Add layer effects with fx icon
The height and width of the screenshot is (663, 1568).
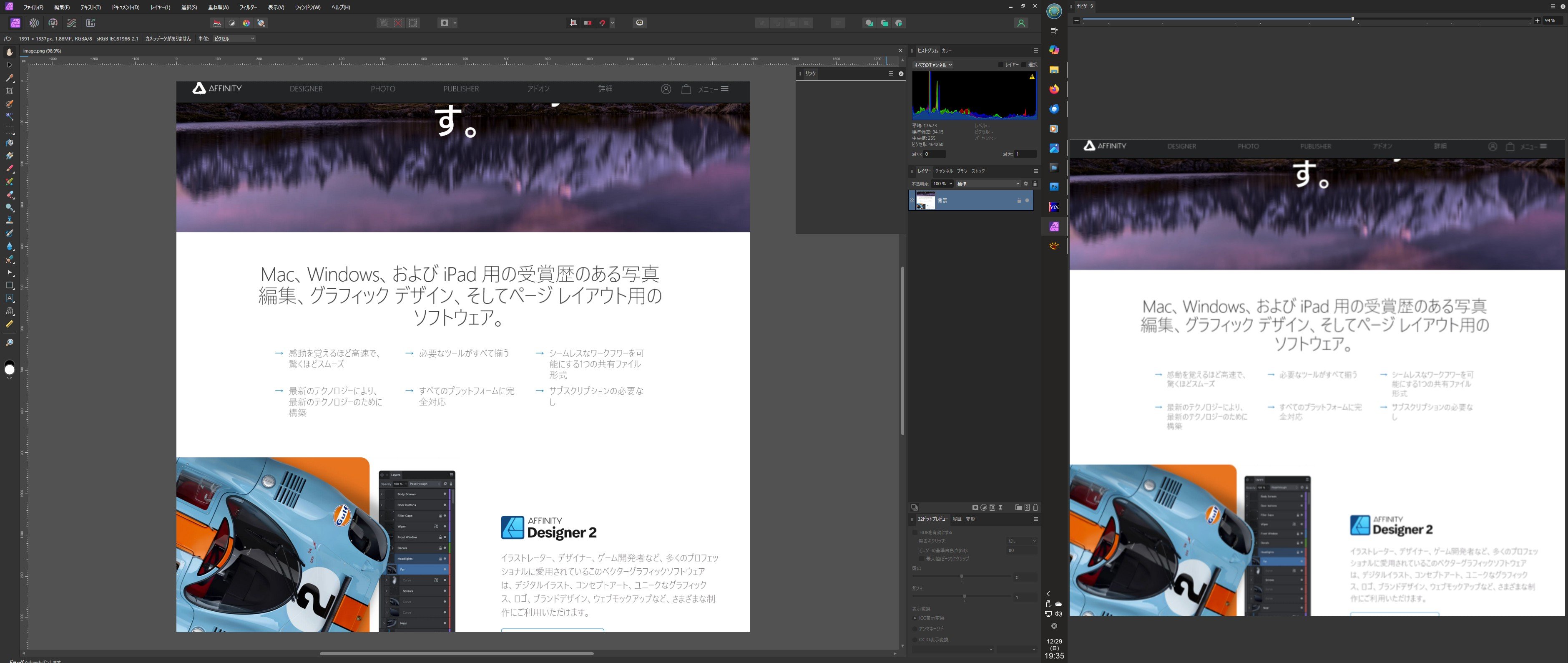tap(992, 507)
